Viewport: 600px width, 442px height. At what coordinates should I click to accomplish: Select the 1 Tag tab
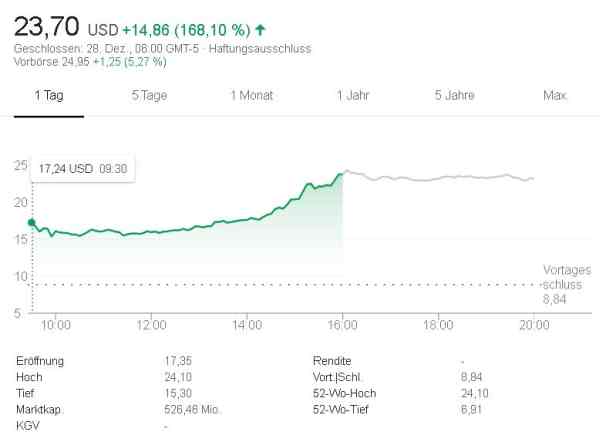(48, 96)
